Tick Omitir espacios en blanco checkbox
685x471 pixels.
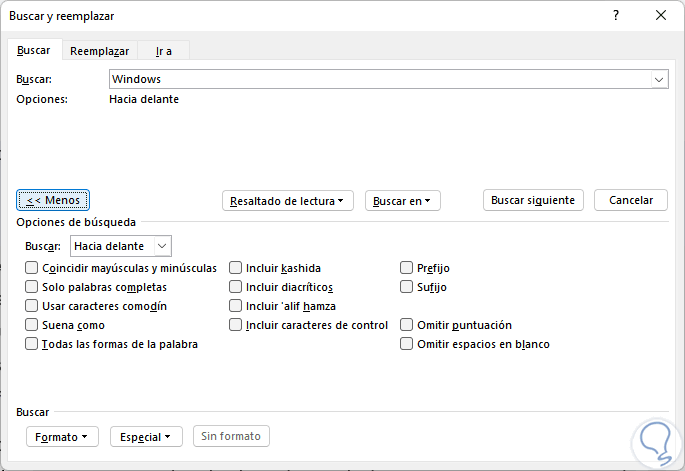click(x=407, y=344)
